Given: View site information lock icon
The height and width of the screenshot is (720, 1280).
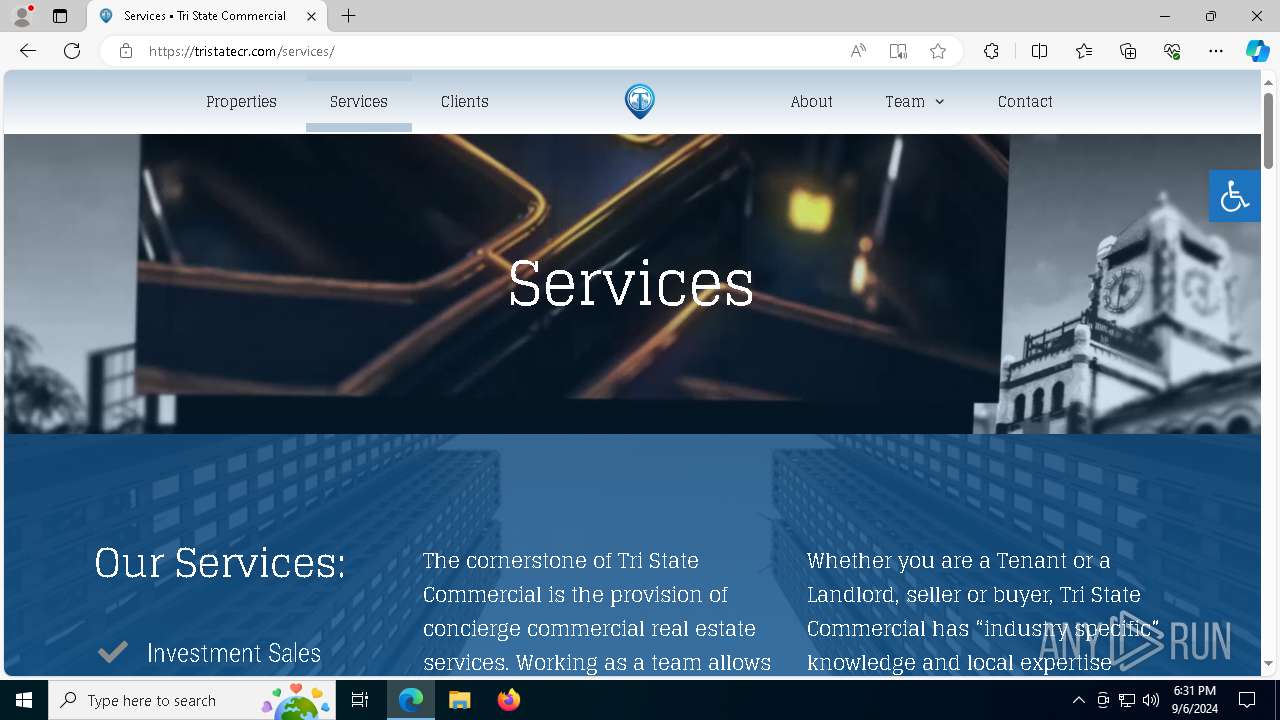Looking at the screenshot, I should pos(126,51).
